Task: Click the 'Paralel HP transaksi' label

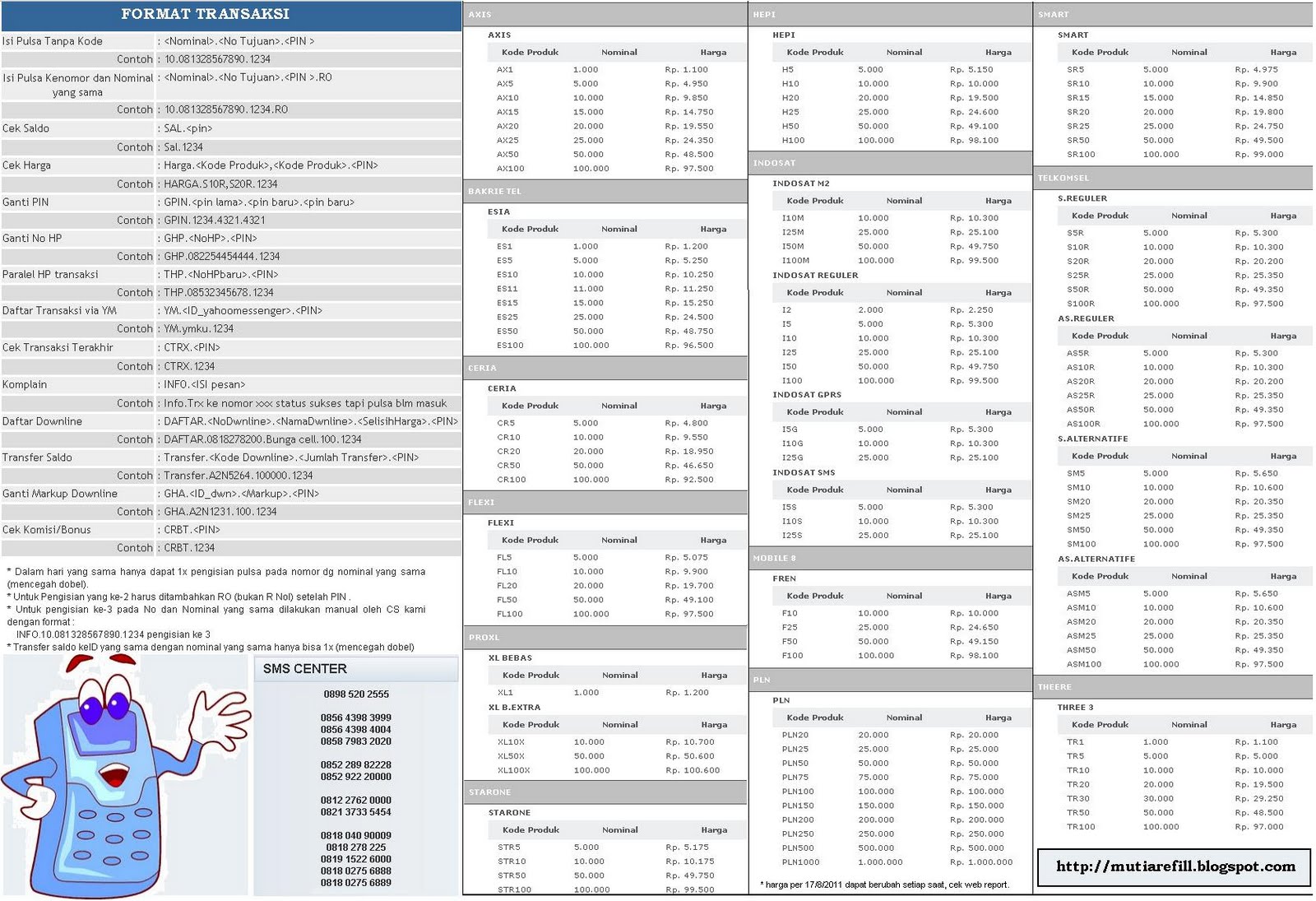Action: 50,274
